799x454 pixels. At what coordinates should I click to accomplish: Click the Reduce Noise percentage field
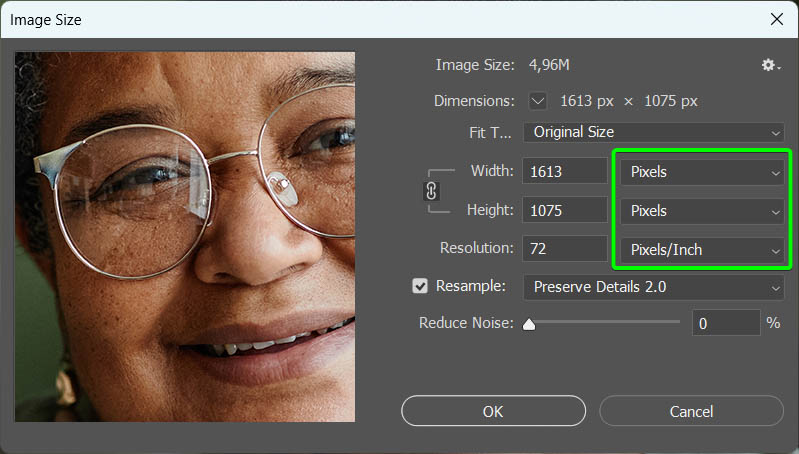pos(724,323)
